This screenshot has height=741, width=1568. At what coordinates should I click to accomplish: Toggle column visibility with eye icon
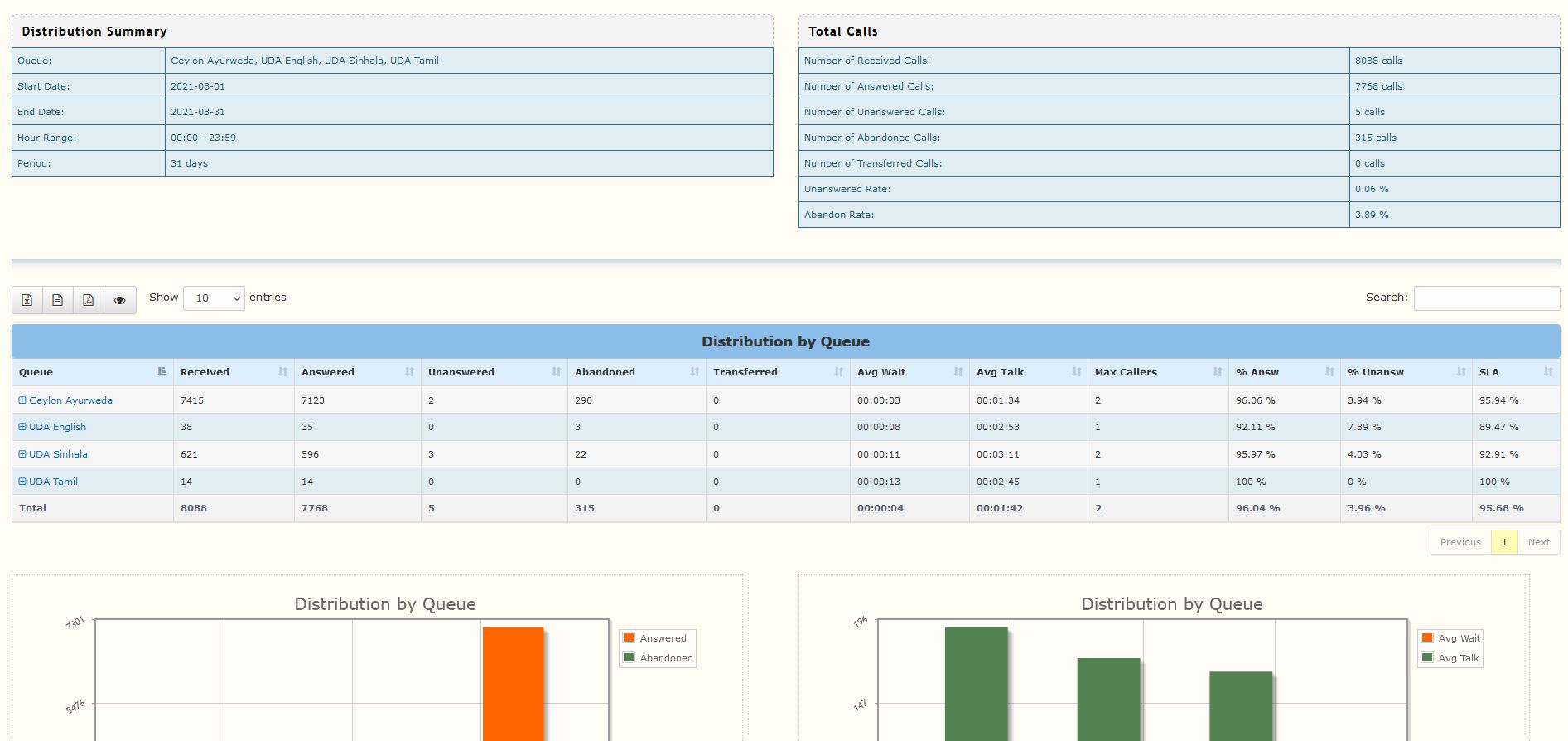(120, 300)
